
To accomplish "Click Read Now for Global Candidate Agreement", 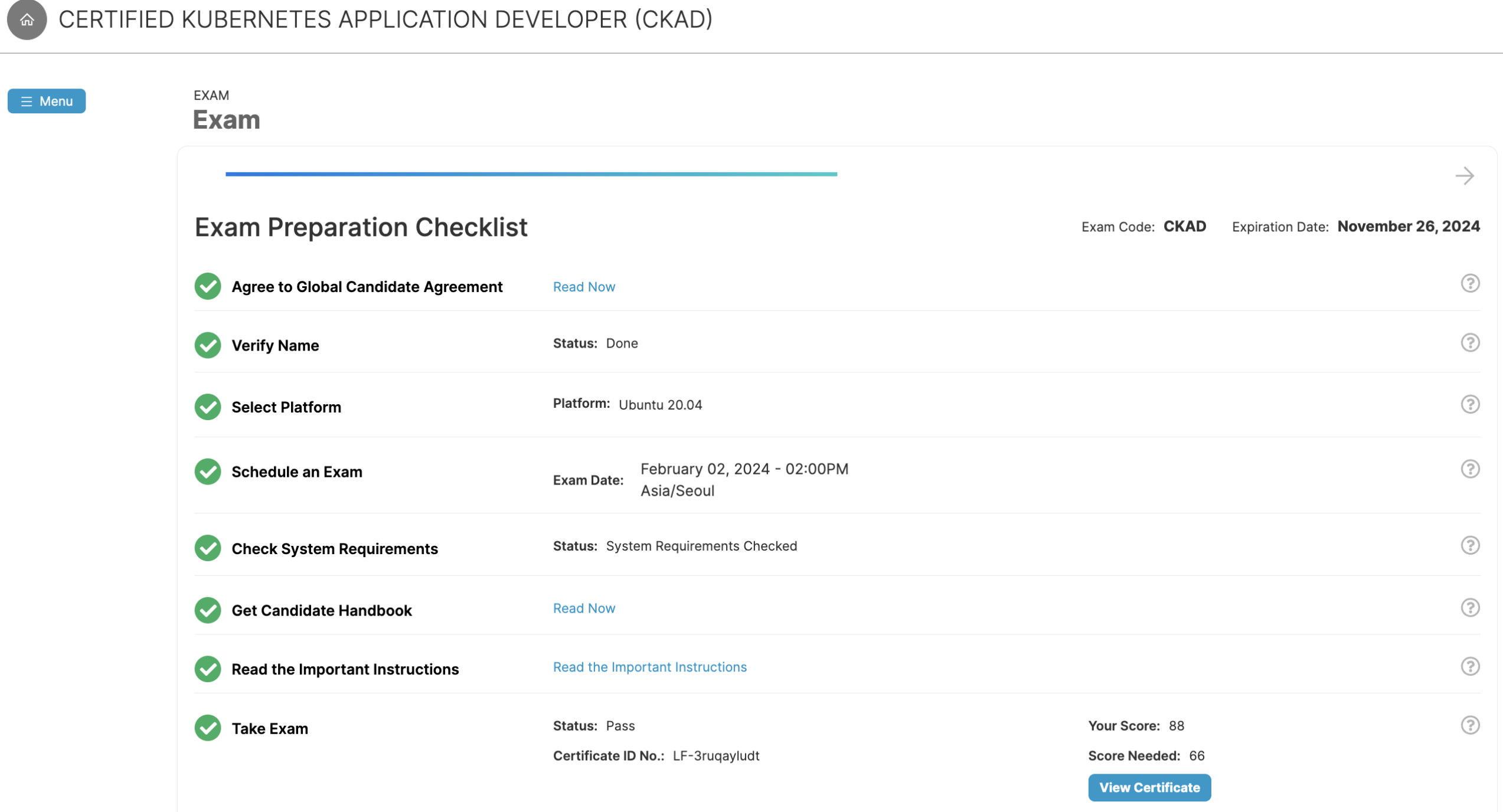I will point(584,287).
